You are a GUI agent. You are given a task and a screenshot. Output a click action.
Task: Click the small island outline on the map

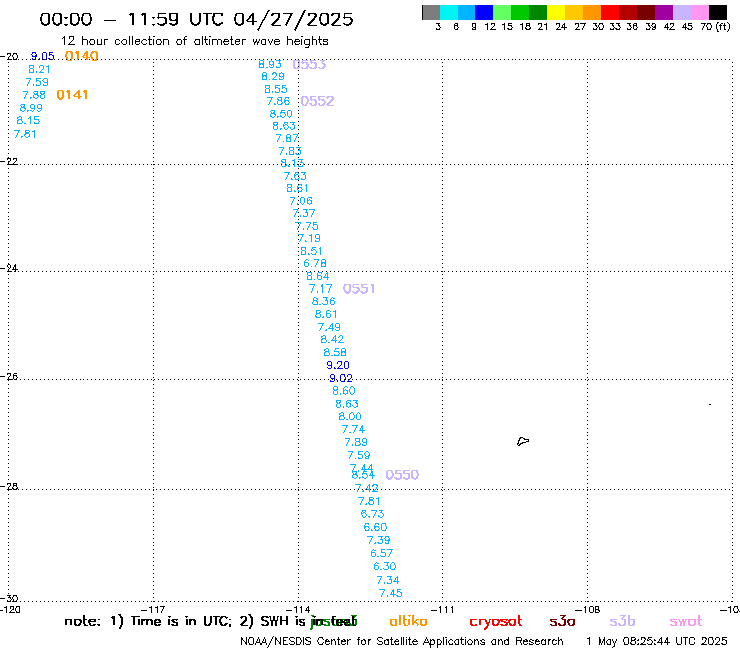pyautogui.click(x=523, y=441)
